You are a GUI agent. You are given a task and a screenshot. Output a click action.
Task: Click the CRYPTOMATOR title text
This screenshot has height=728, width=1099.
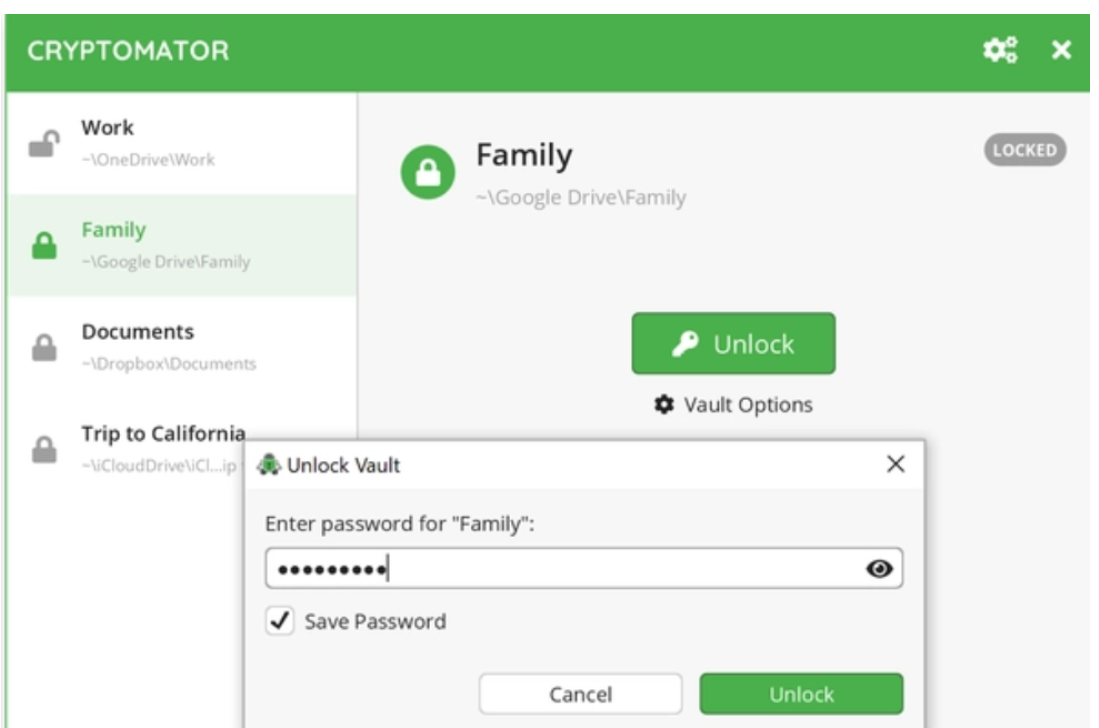pos(128,50)
